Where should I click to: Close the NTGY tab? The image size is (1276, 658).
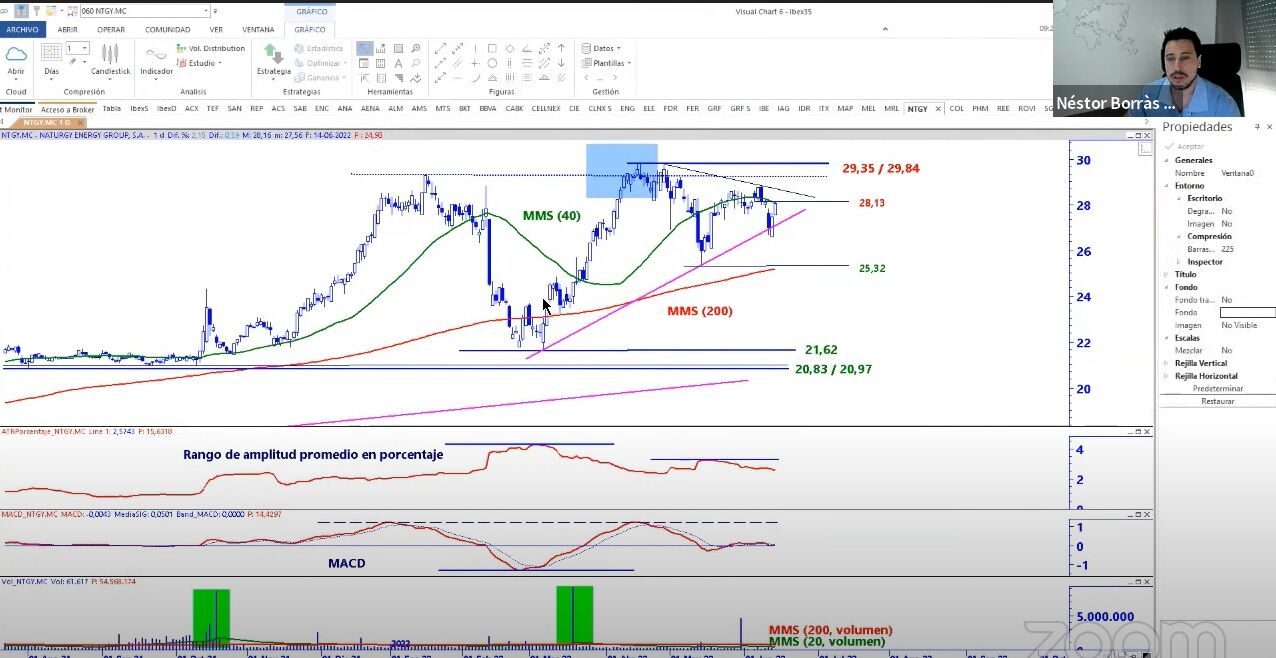[x=938, y=108]
